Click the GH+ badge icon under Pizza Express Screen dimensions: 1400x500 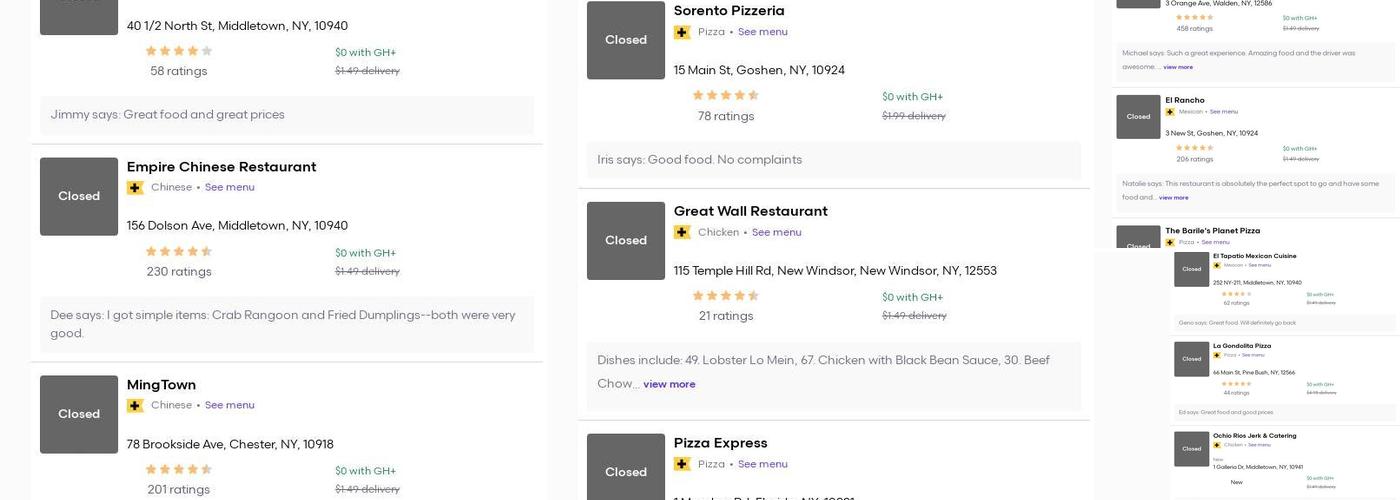(x=682, y=465)
